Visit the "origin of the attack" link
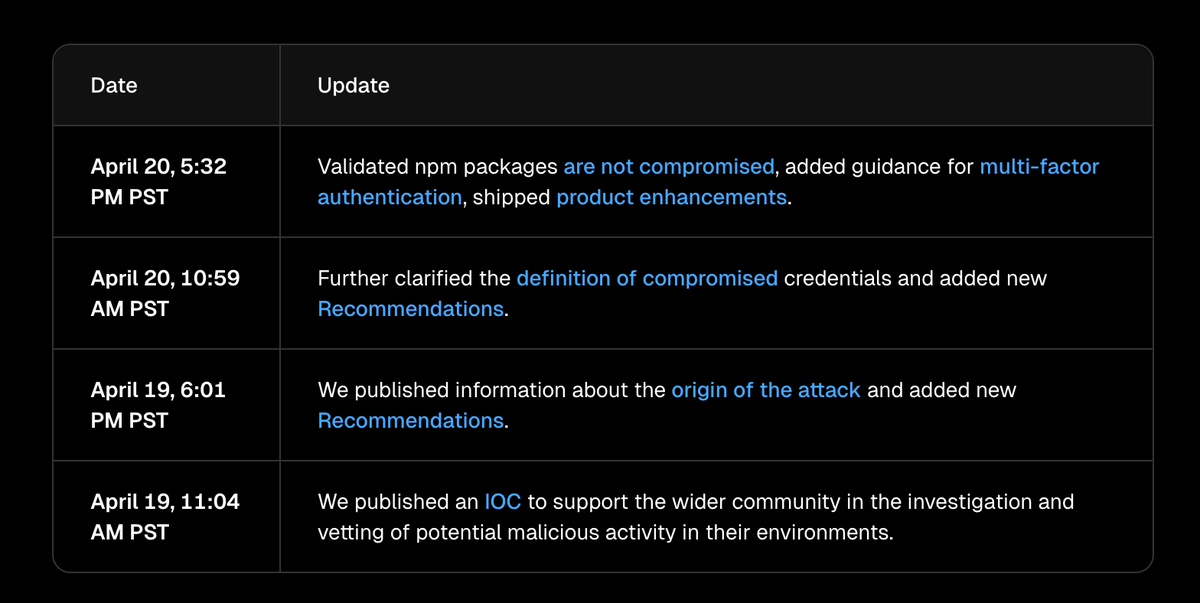The width and height of the screenshot is (1200, 603). coord(765,390)
